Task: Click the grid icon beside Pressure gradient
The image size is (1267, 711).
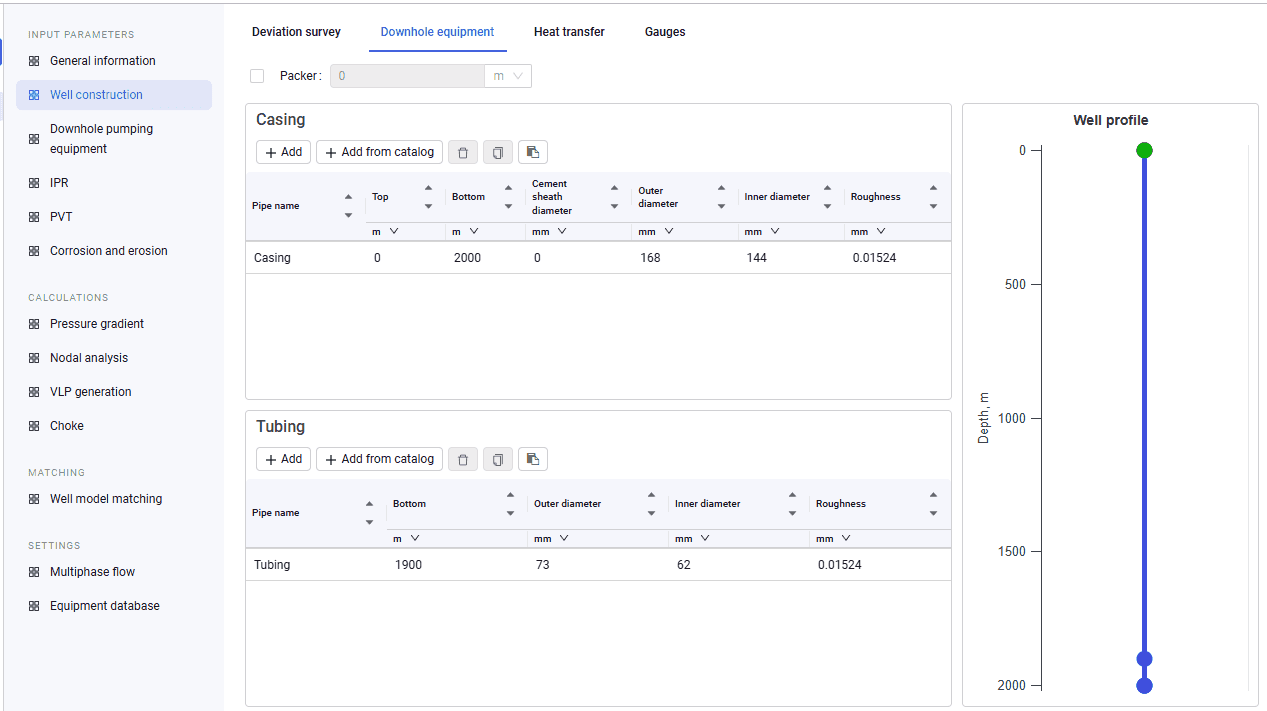Action: coord(34,324)
